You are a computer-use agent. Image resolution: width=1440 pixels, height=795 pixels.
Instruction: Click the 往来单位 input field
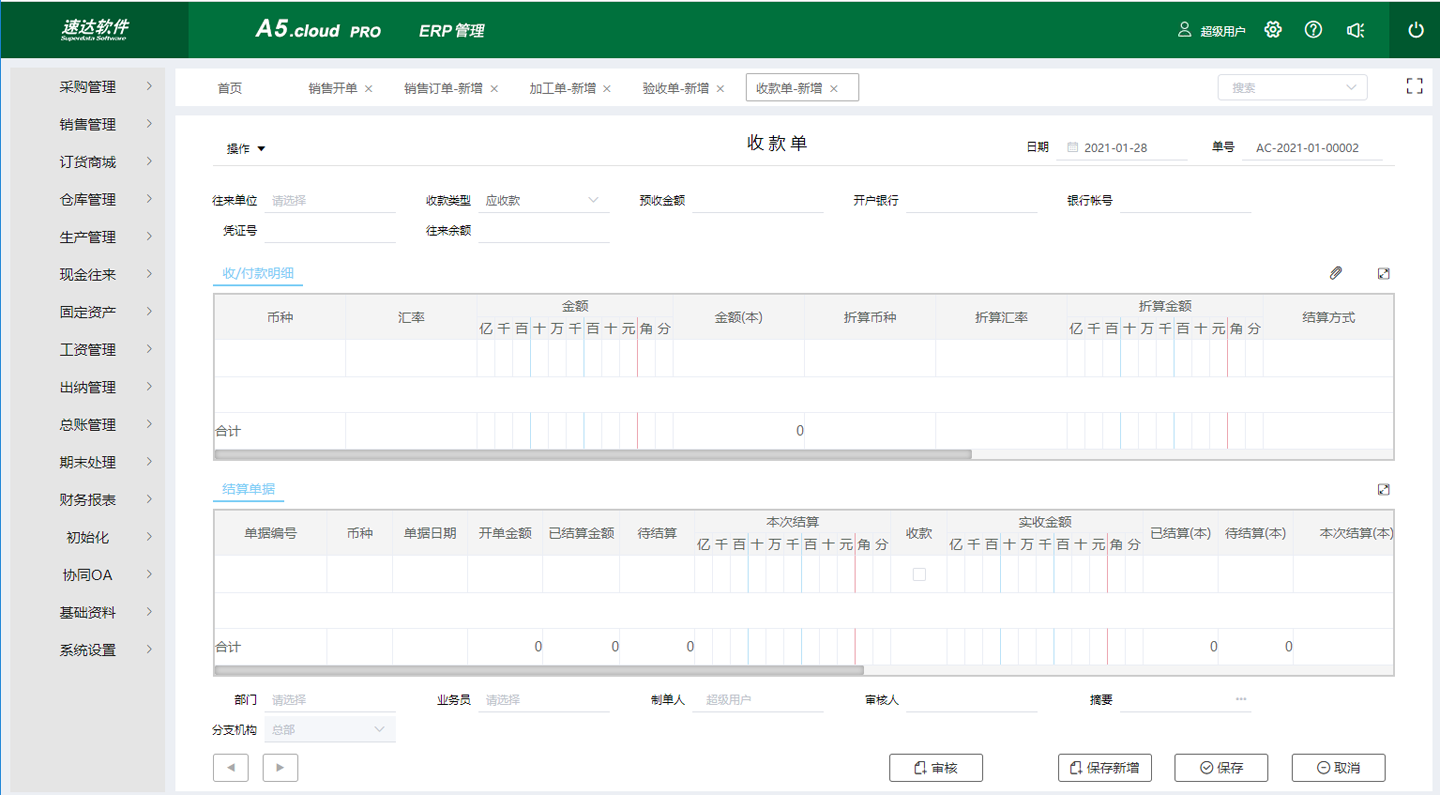330,199
